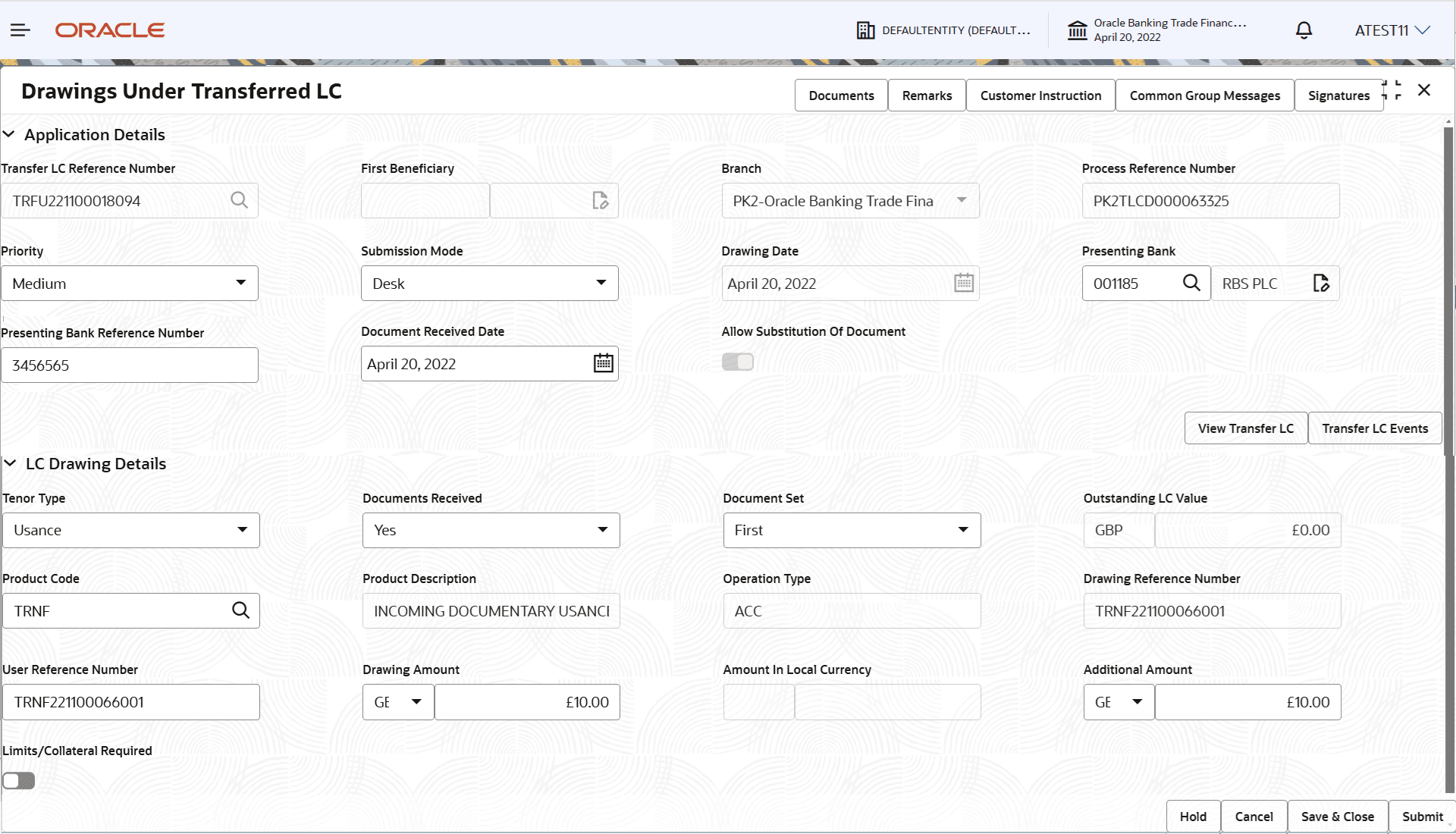Open the hamburger navigation menu
Screen dimensions: 1456x834
click(x=20, y=30)
